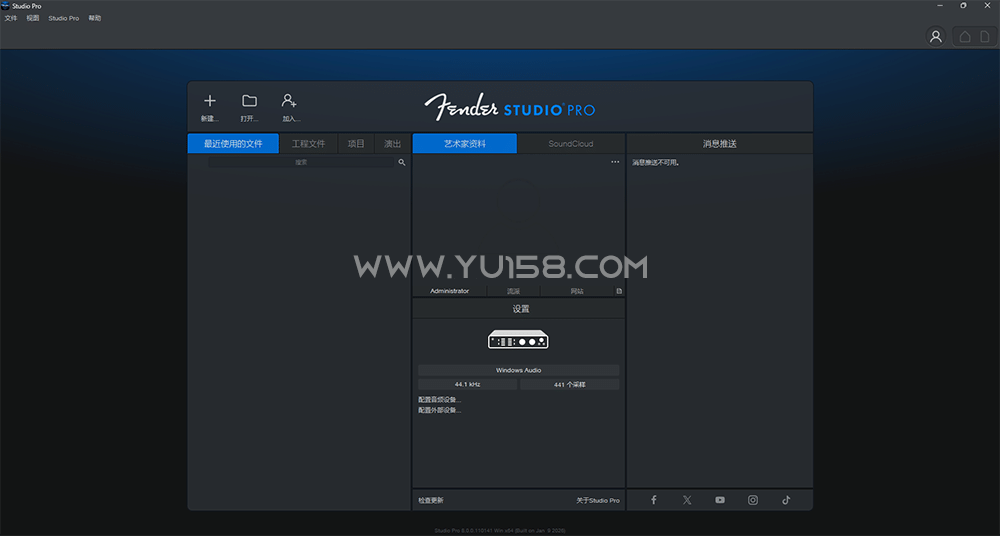Open the YouTube link icon
The width and height of the screenshot is (1000, 536).
tap(720, 500)
